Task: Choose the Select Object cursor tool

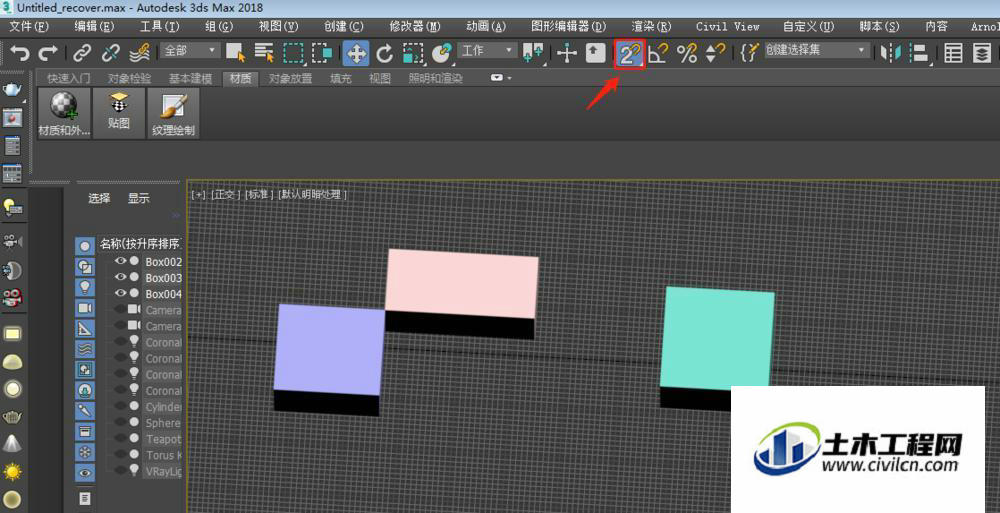Action: 235,52
